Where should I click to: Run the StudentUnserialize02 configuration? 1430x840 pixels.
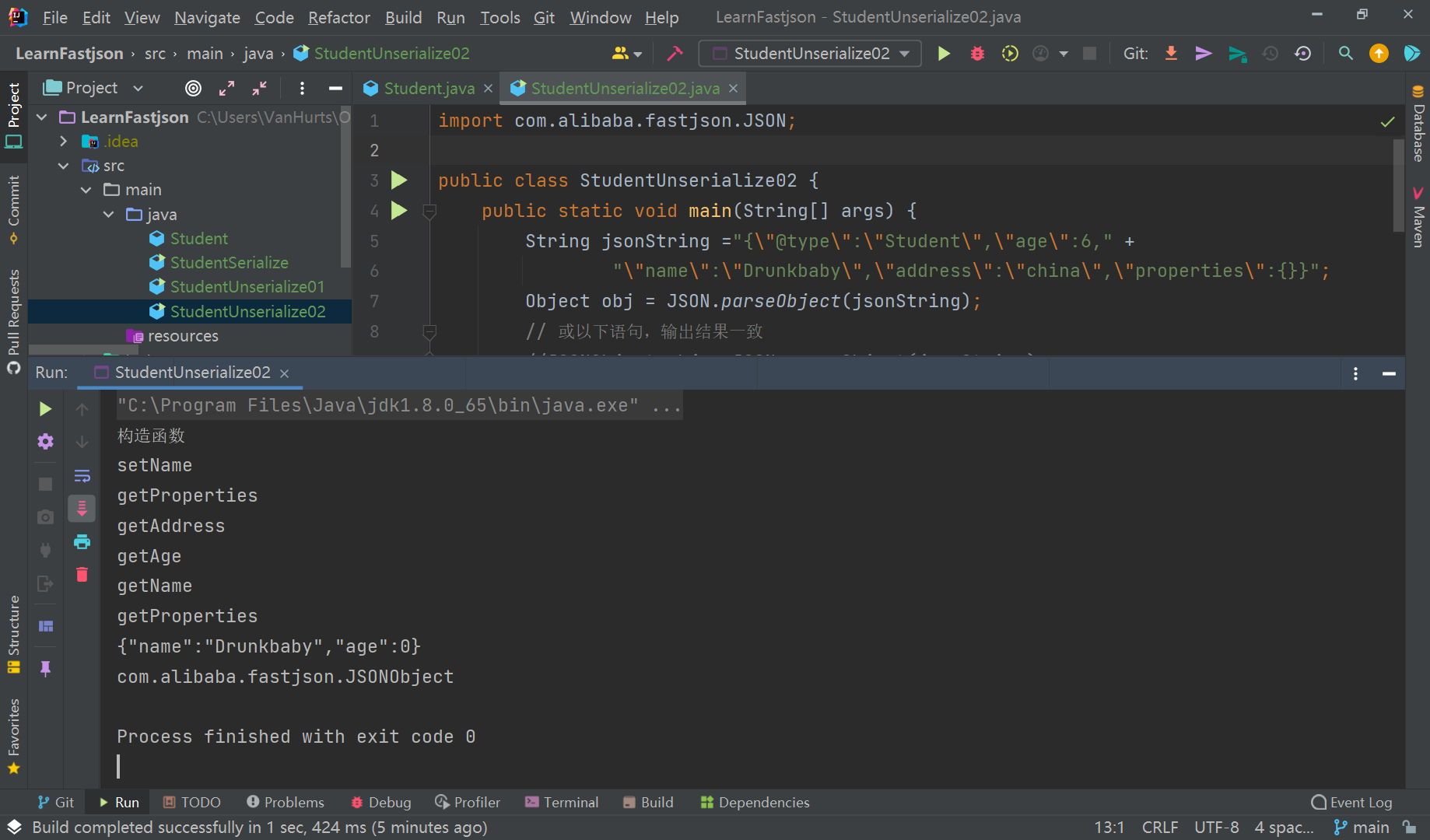point(944,54)
